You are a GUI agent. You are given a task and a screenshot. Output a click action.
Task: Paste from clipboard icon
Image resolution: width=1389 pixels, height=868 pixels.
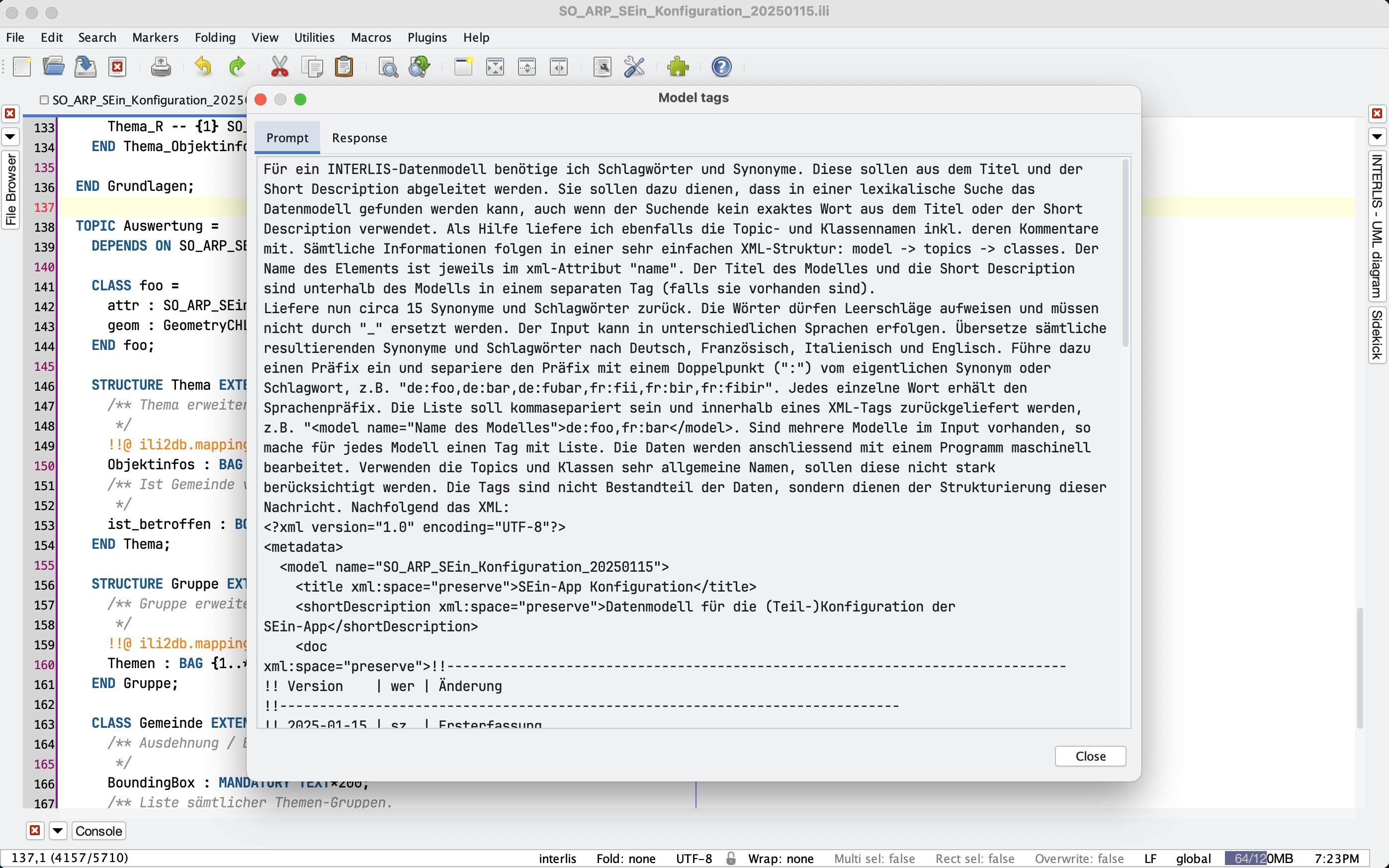point(345,67)
